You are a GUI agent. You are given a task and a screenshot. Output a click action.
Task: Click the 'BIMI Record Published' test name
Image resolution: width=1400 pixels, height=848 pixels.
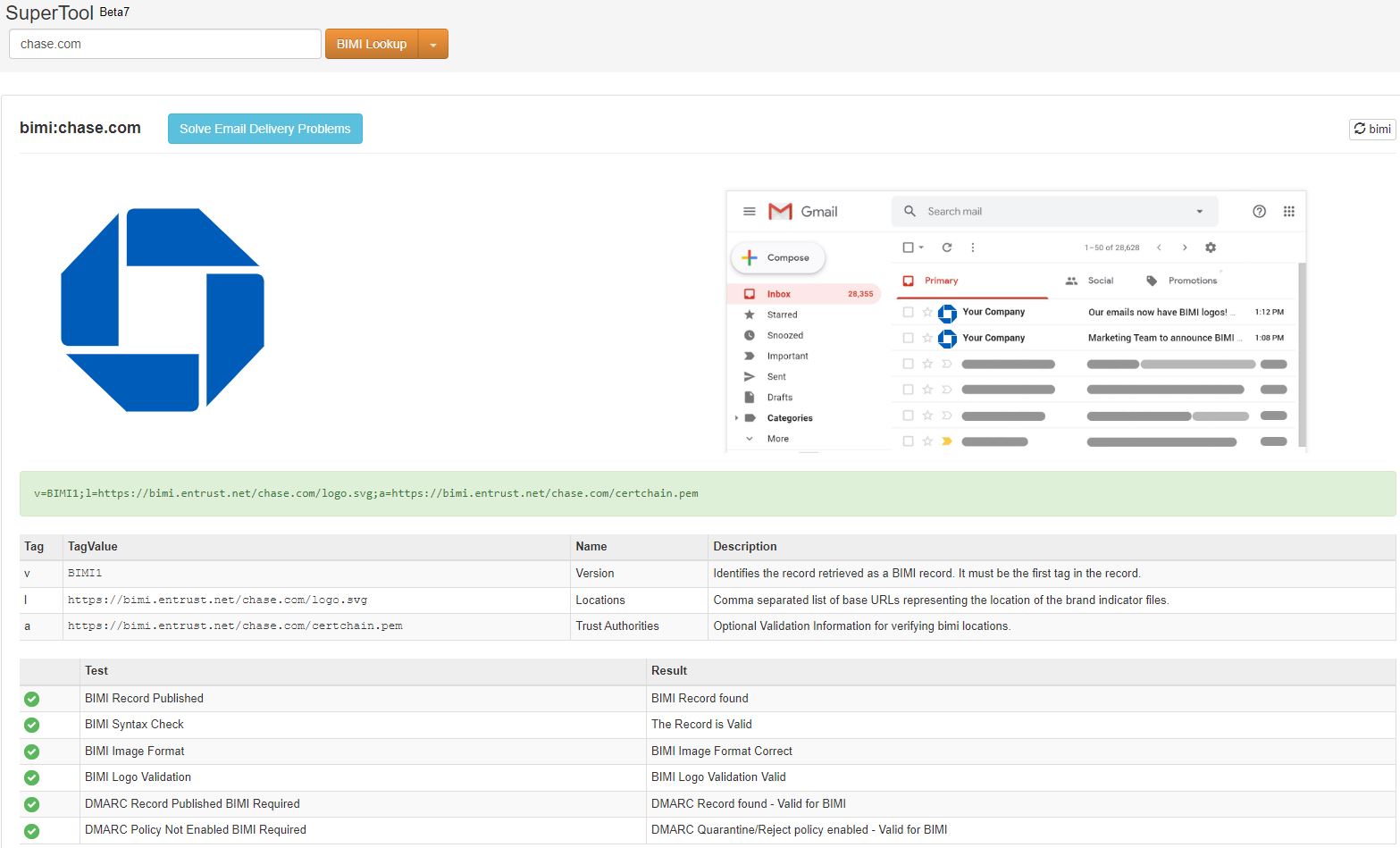[x=144, y=699]
